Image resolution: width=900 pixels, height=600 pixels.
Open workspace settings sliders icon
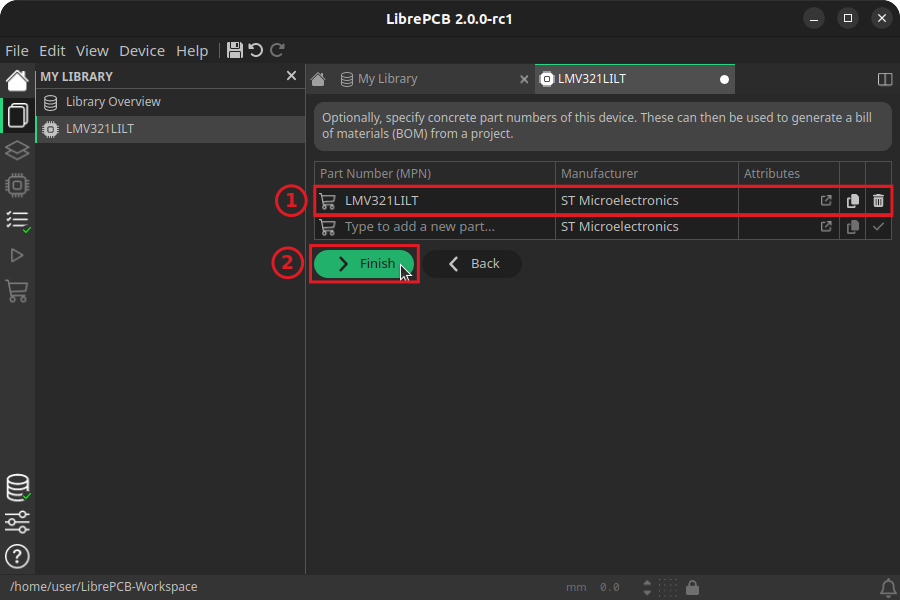(17, 522)
